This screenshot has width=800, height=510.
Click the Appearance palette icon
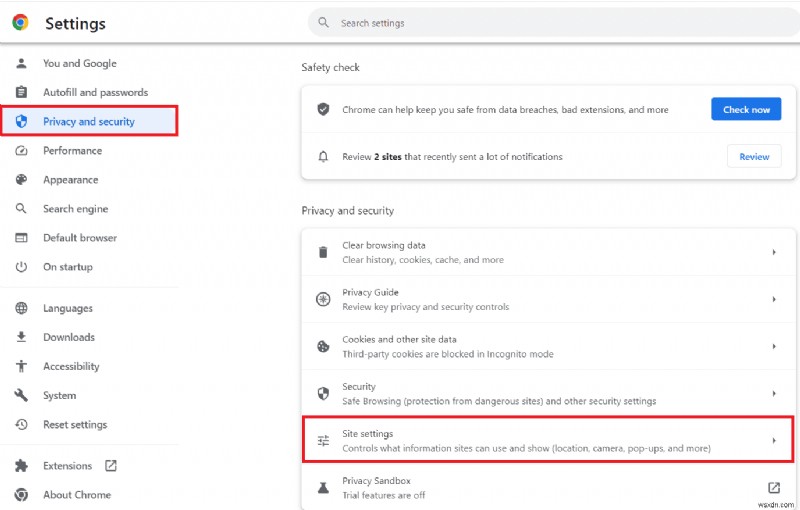tap(21, 180)
